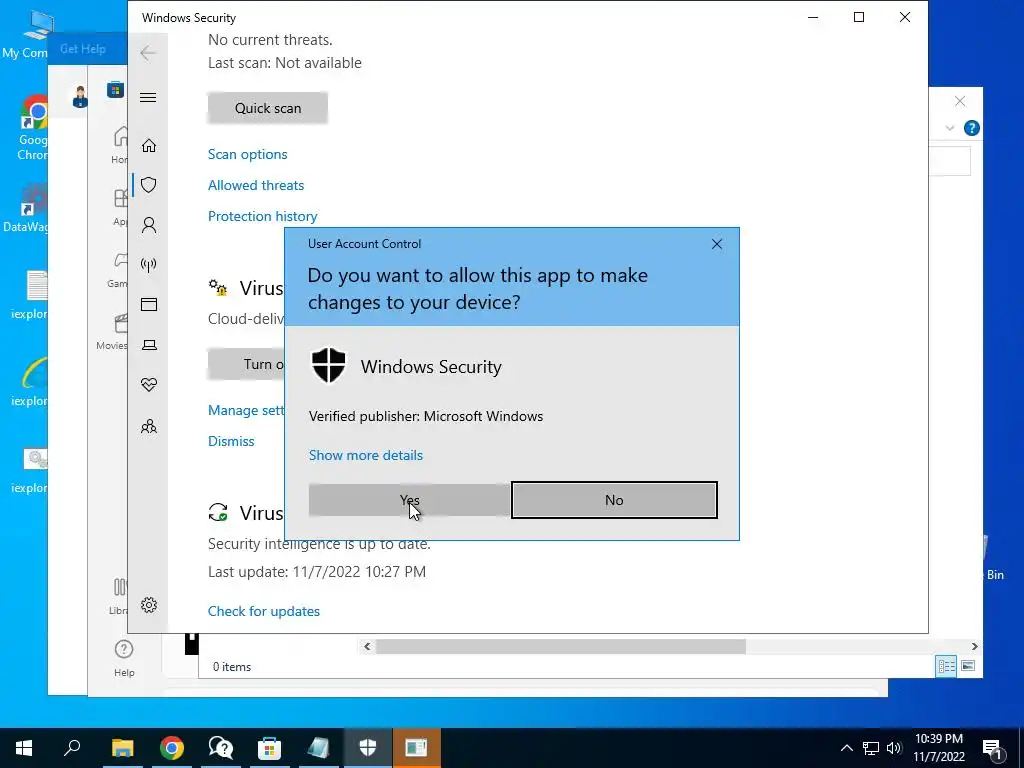Click the blue help question mark icon

pos(972,128)
